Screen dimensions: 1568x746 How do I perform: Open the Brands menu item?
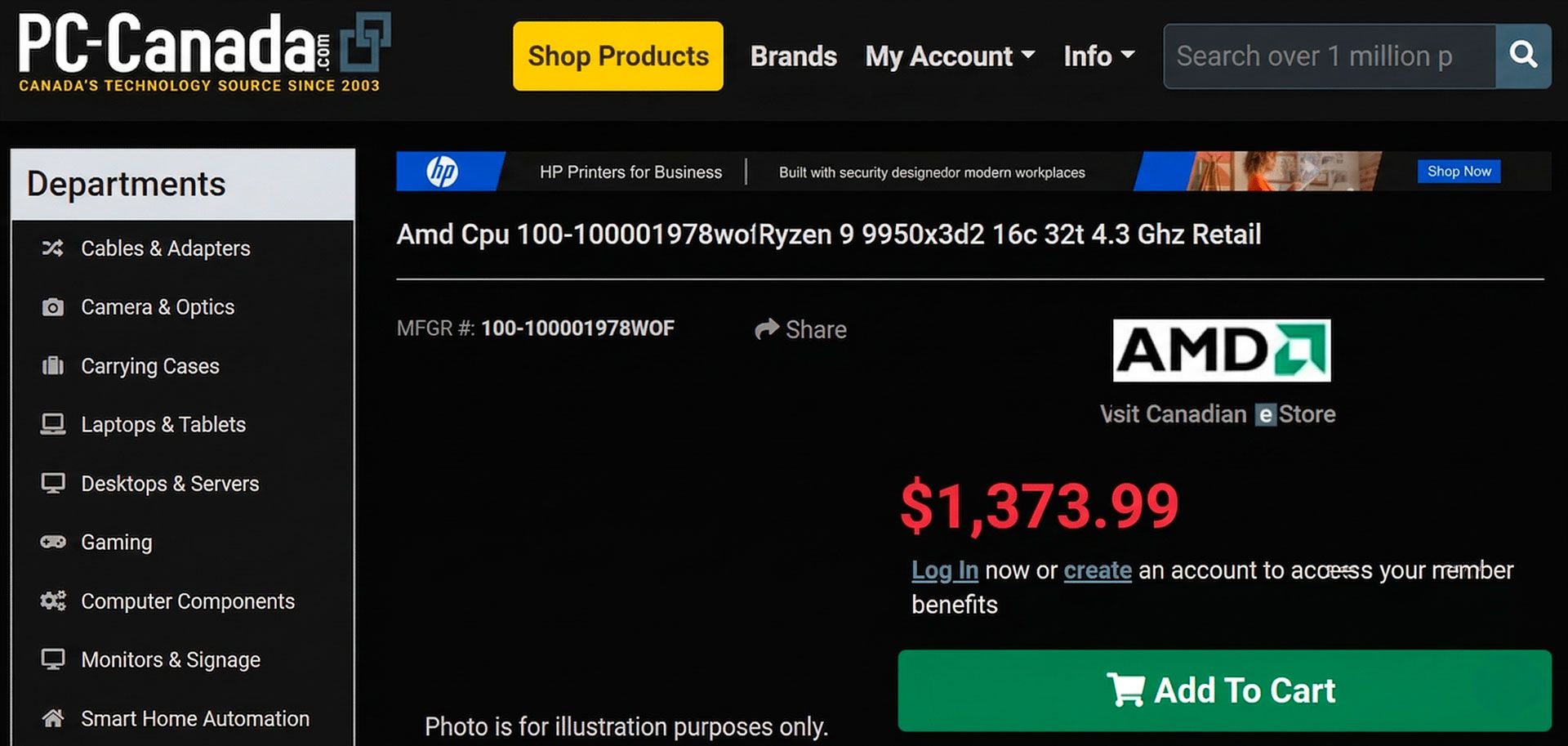click(793, 56)
